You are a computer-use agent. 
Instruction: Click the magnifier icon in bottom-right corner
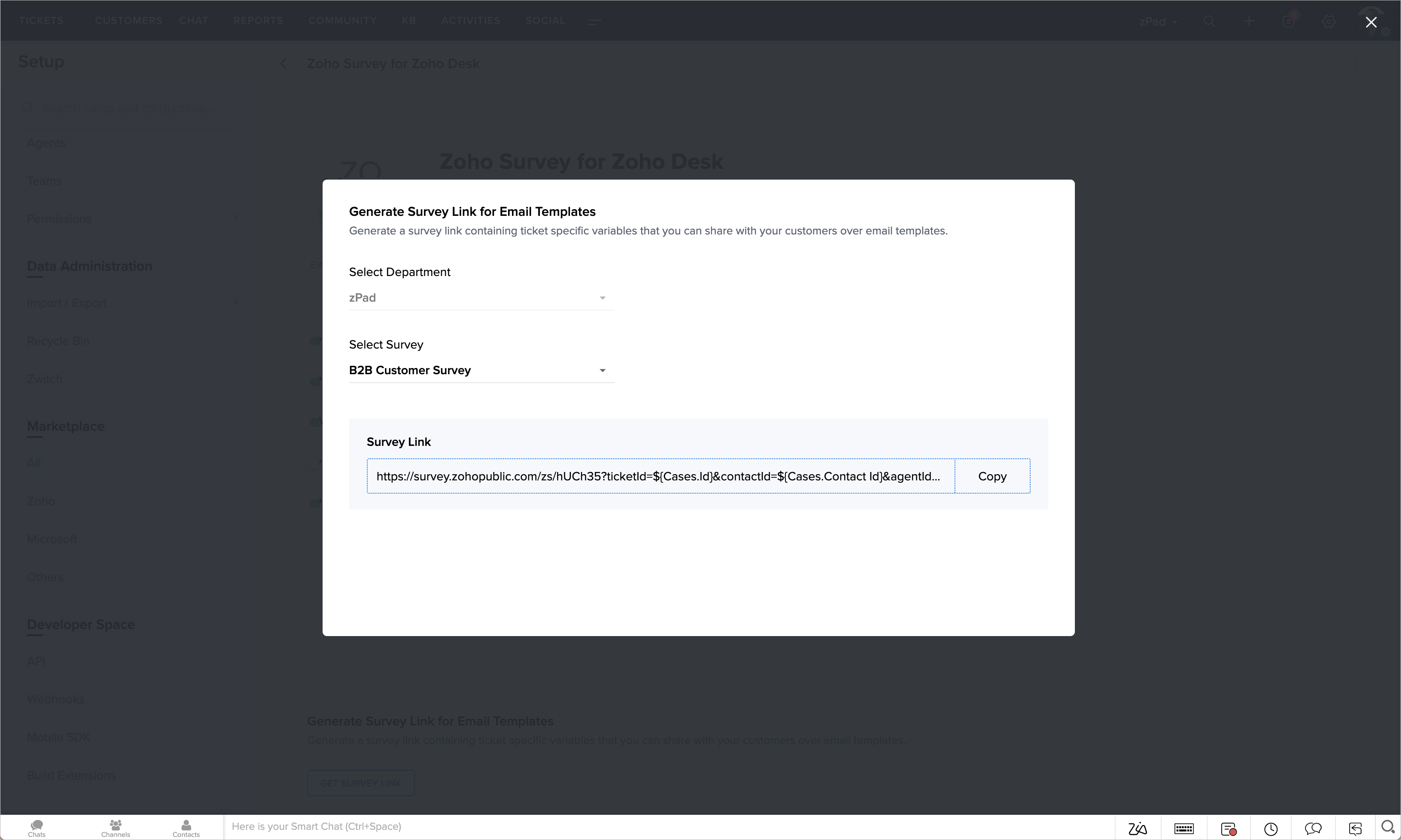click(x=1387, y=827)
